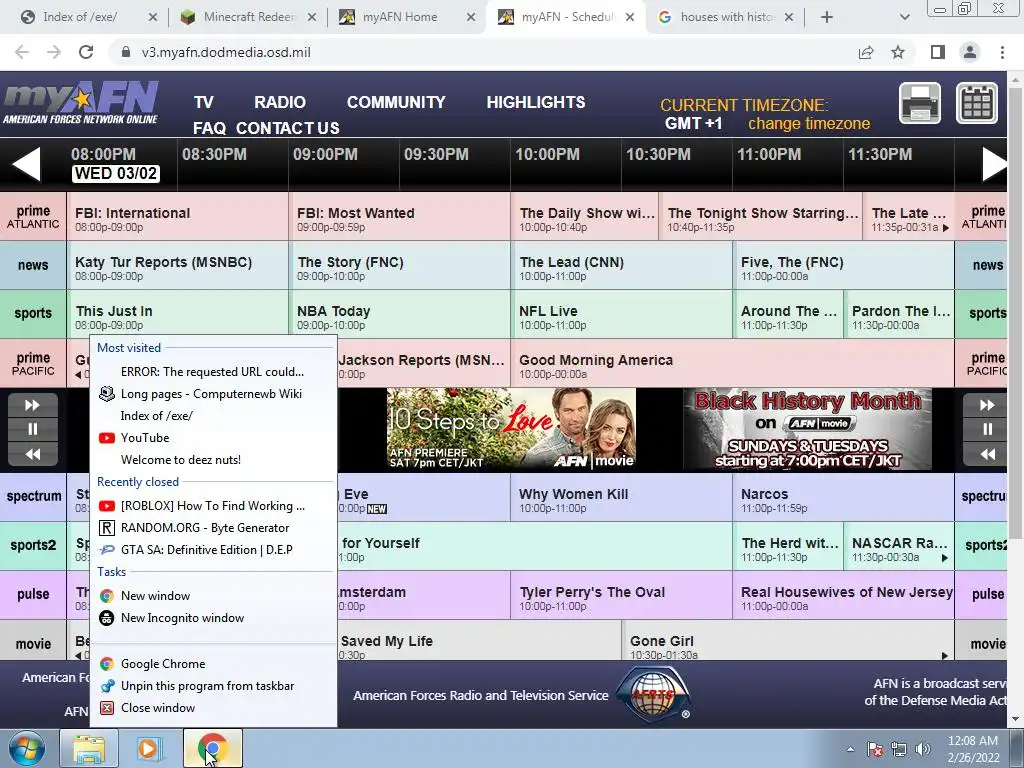Click Black History Month banner

[x=807, y=429]
